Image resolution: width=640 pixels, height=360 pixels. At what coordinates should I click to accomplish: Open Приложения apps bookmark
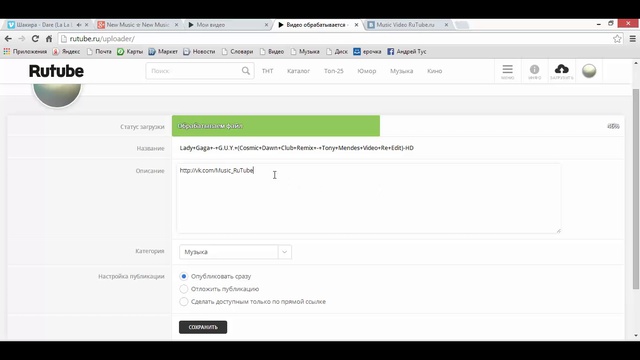click(x=25, y=51)
